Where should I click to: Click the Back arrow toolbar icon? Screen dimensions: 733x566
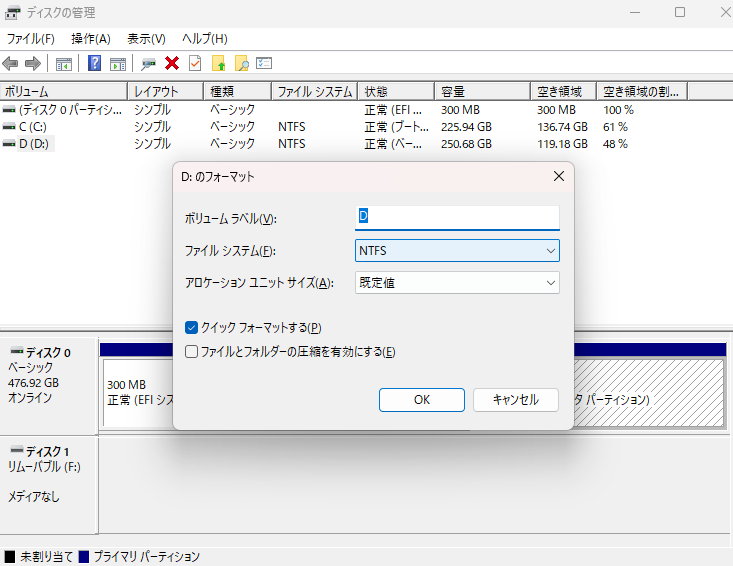11,63
